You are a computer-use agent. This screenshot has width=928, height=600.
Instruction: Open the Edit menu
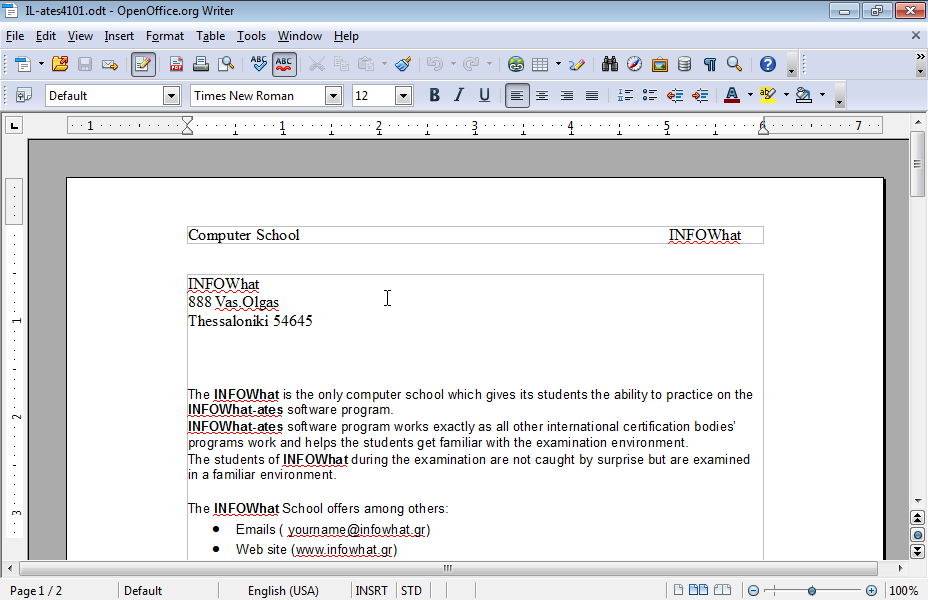point(46,36)
